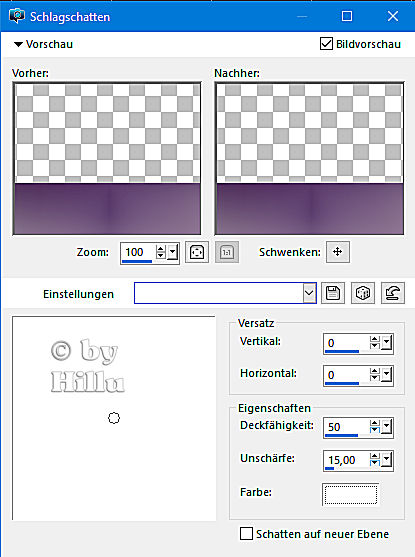
Task: Enable Schatten auf neuer Ebene checkbox
Action: pyautogui.click(x=246, y=534)
